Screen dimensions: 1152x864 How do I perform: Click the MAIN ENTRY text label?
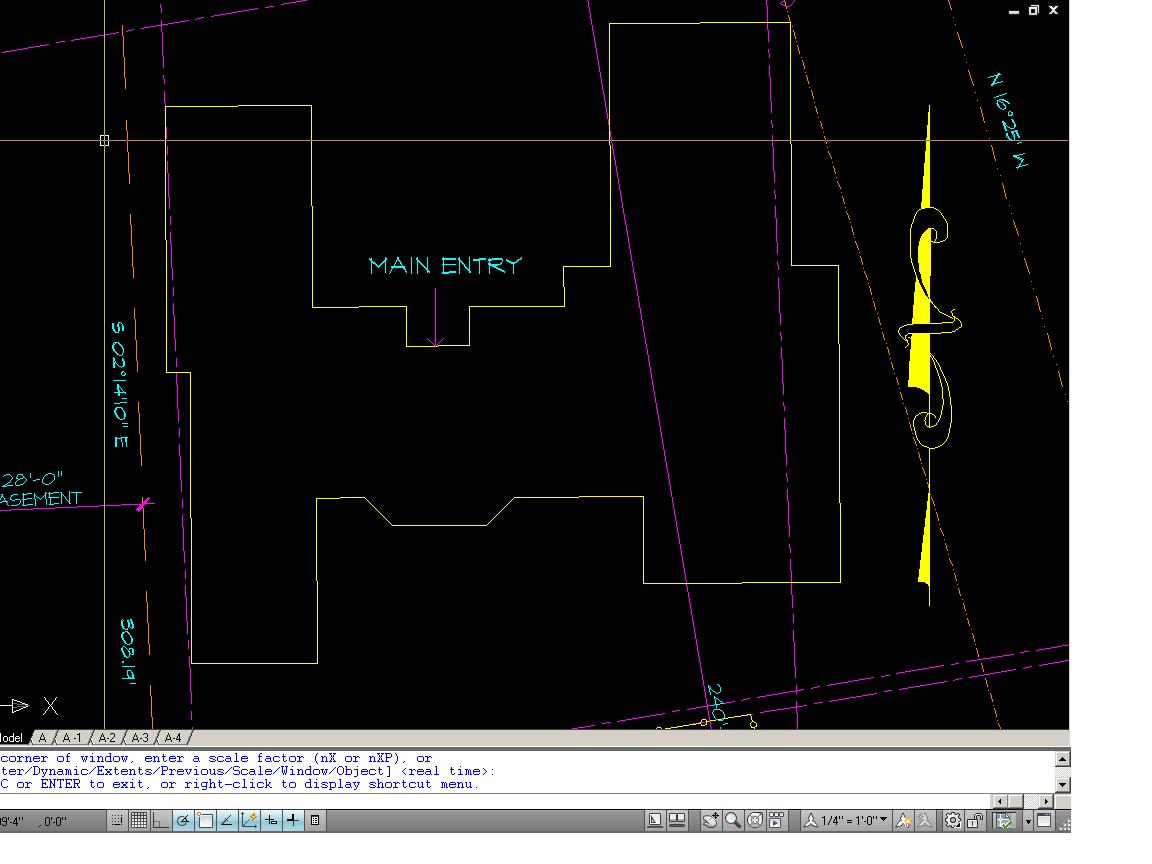(445, 265)
